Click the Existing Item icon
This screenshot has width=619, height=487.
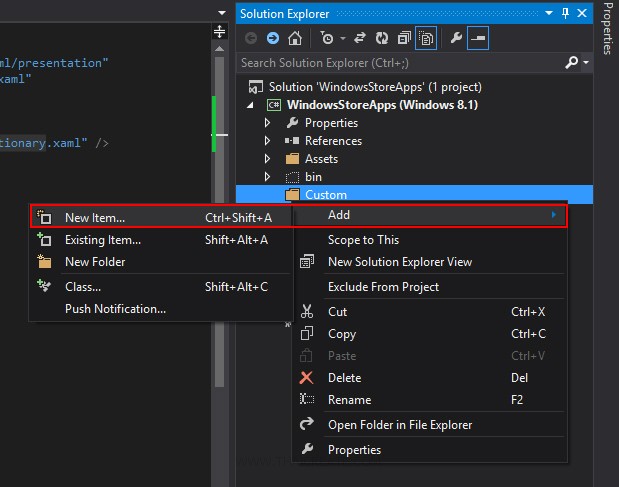coord(44,239)
